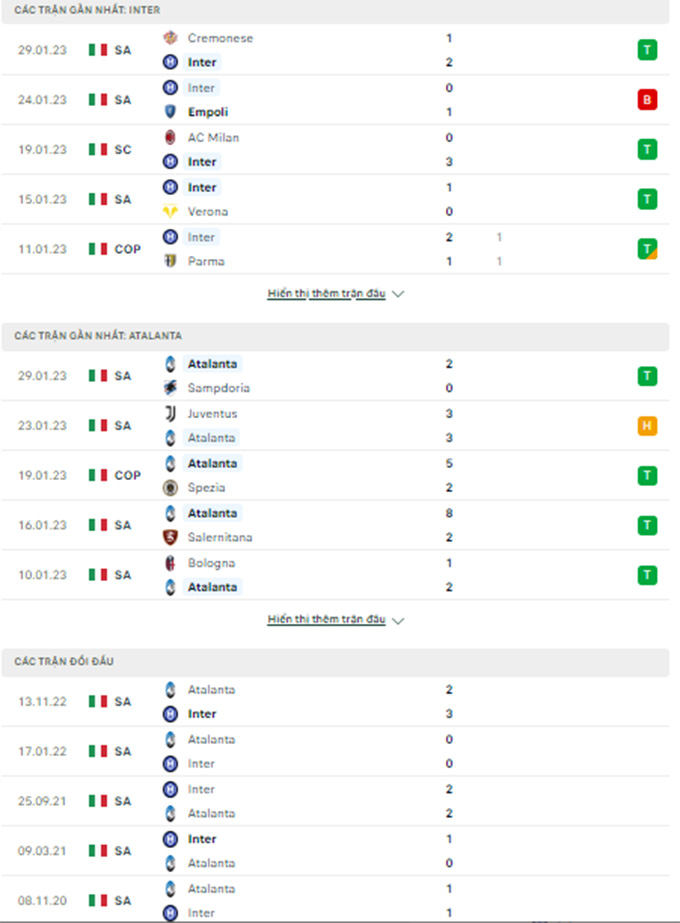Click the Cremonese club crest icon
This screenshot has width=680, height=923.
point(170,38)
